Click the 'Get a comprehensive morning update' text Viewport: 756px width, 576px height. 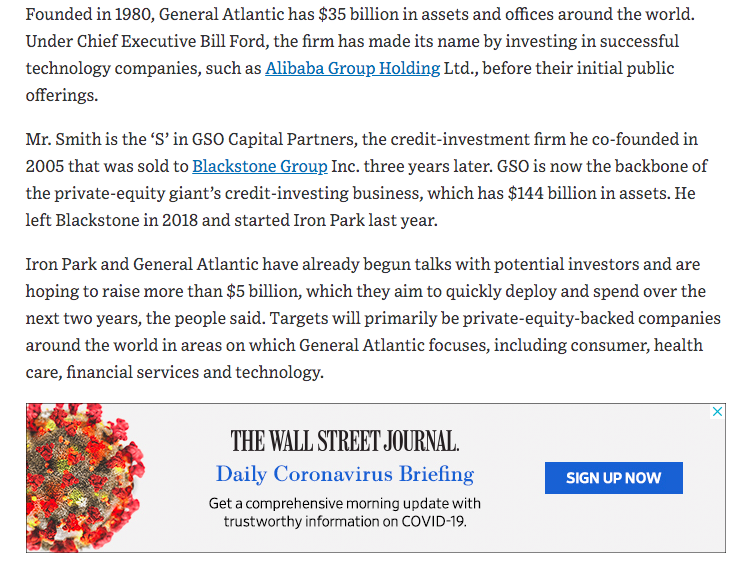[x=345, y=504]
